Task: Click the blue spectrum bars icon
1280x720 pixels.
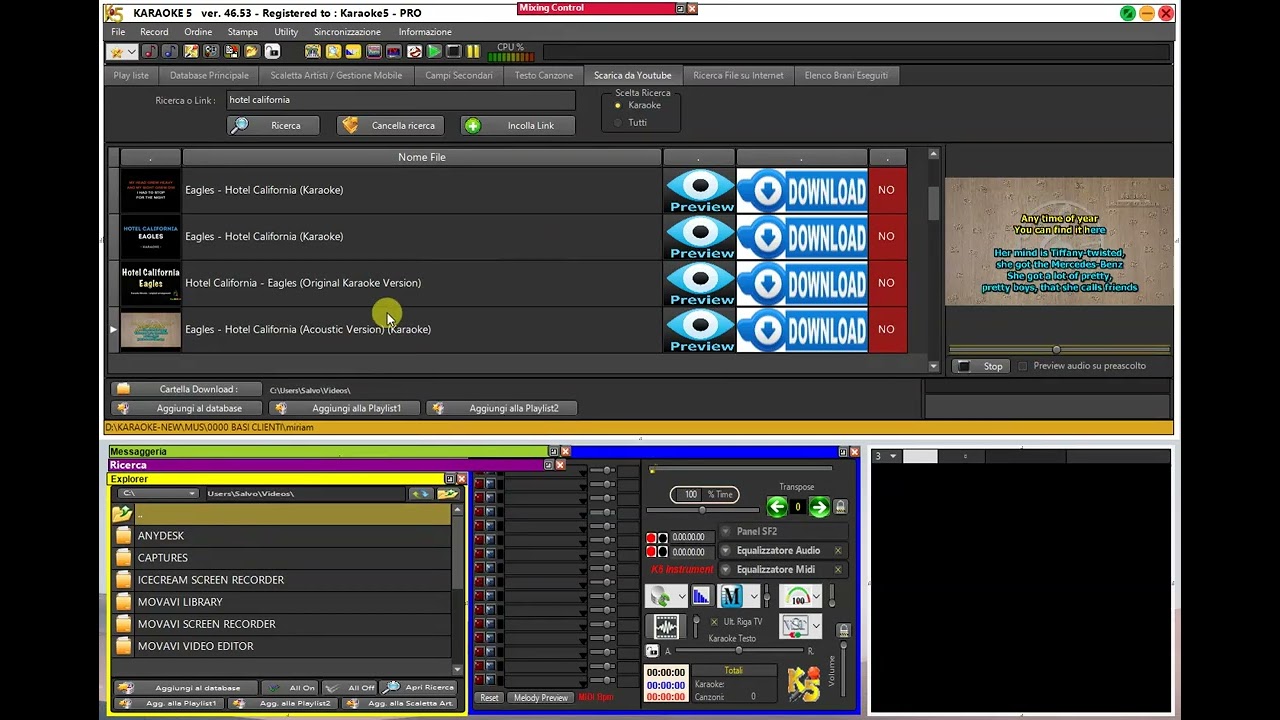Action: tap(701, 596)
